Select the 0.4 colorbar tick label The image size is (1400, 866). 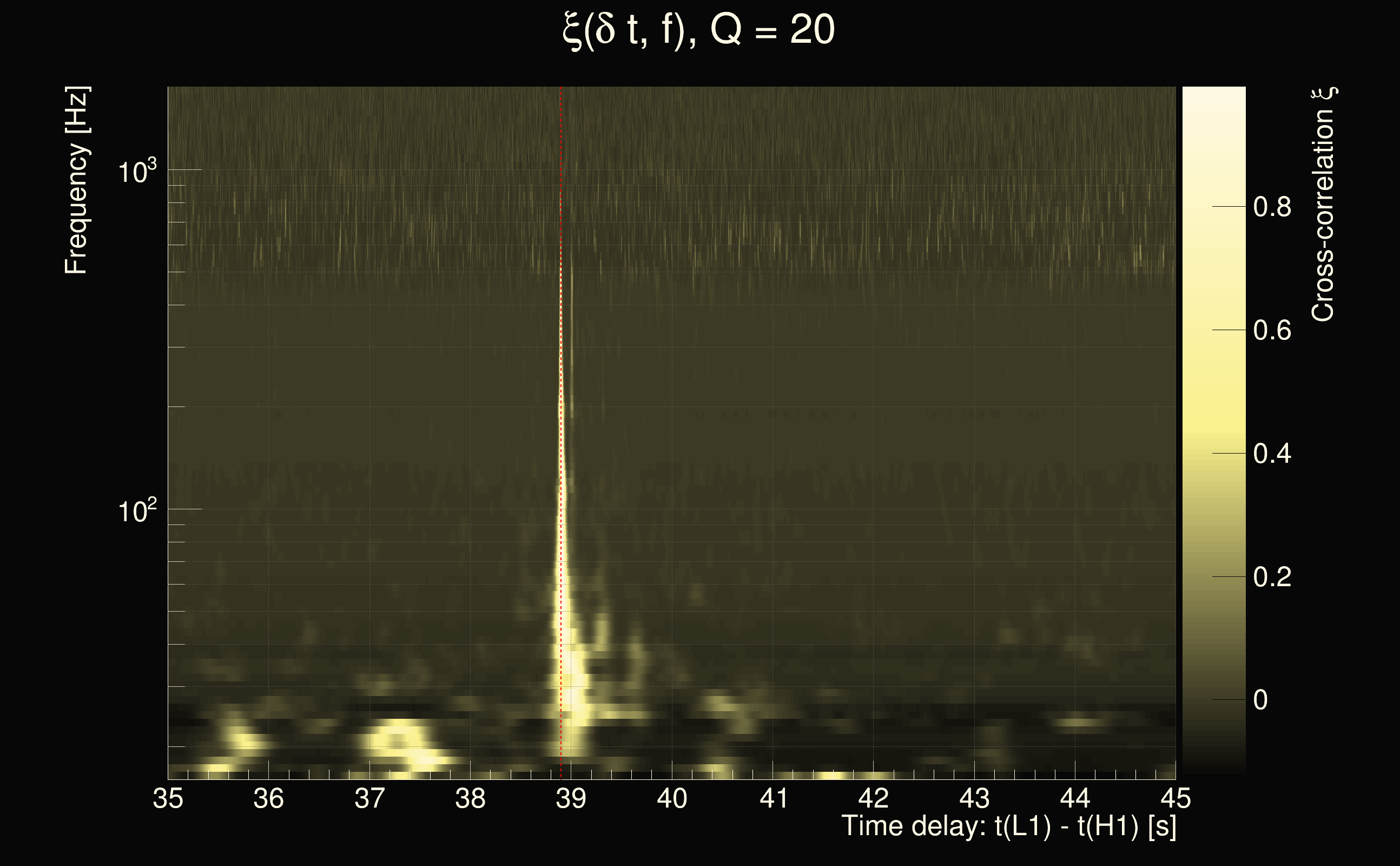1272,454
